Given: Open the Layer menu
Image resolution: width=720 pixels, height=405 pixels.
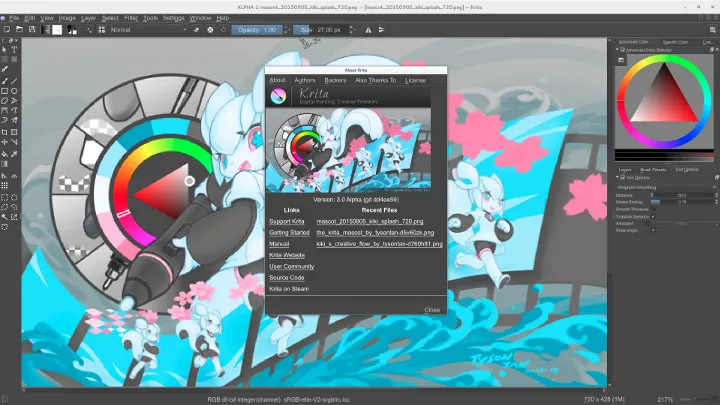Looking at the screenshot, I should 88,18.
